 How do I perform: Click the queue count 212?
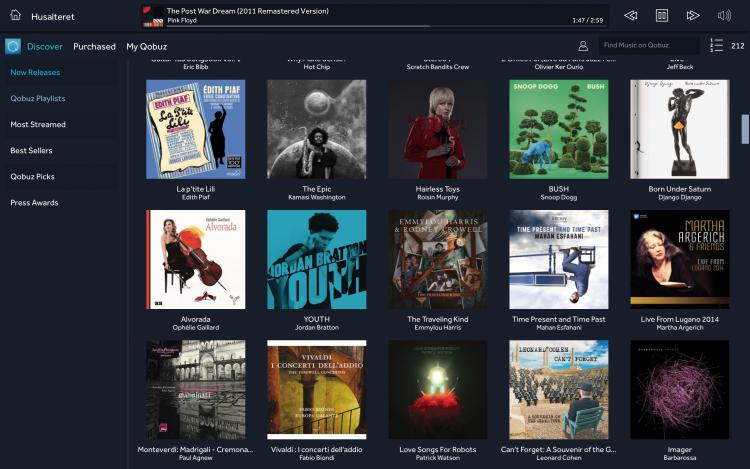738,46
